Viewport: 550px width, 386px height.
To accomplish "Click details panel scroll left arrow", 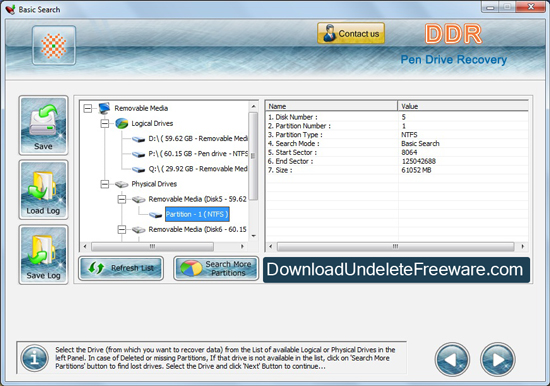I will pyautogui.click(x=270, y=247).
